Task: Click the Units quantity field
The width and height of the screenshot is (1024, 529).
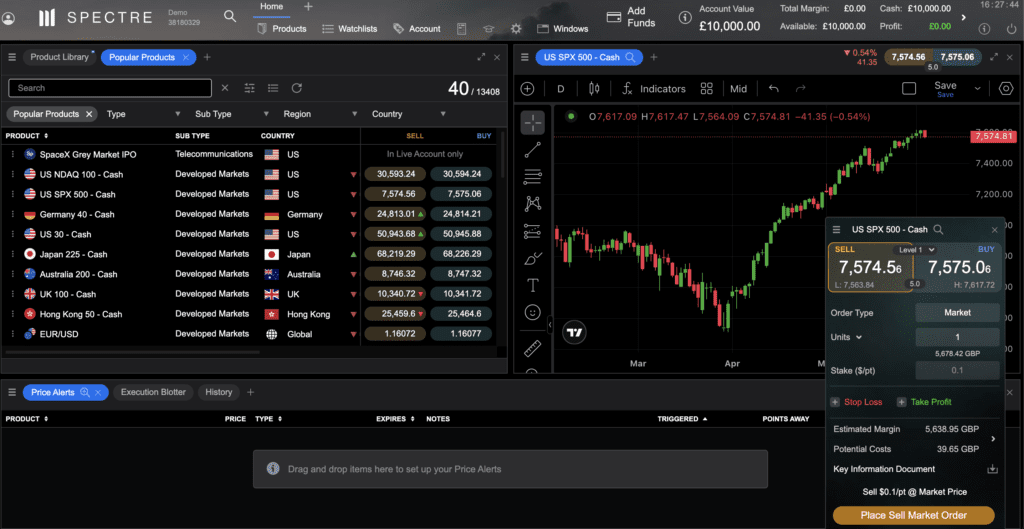Action: pyautogui.click(x=957, y=337)
